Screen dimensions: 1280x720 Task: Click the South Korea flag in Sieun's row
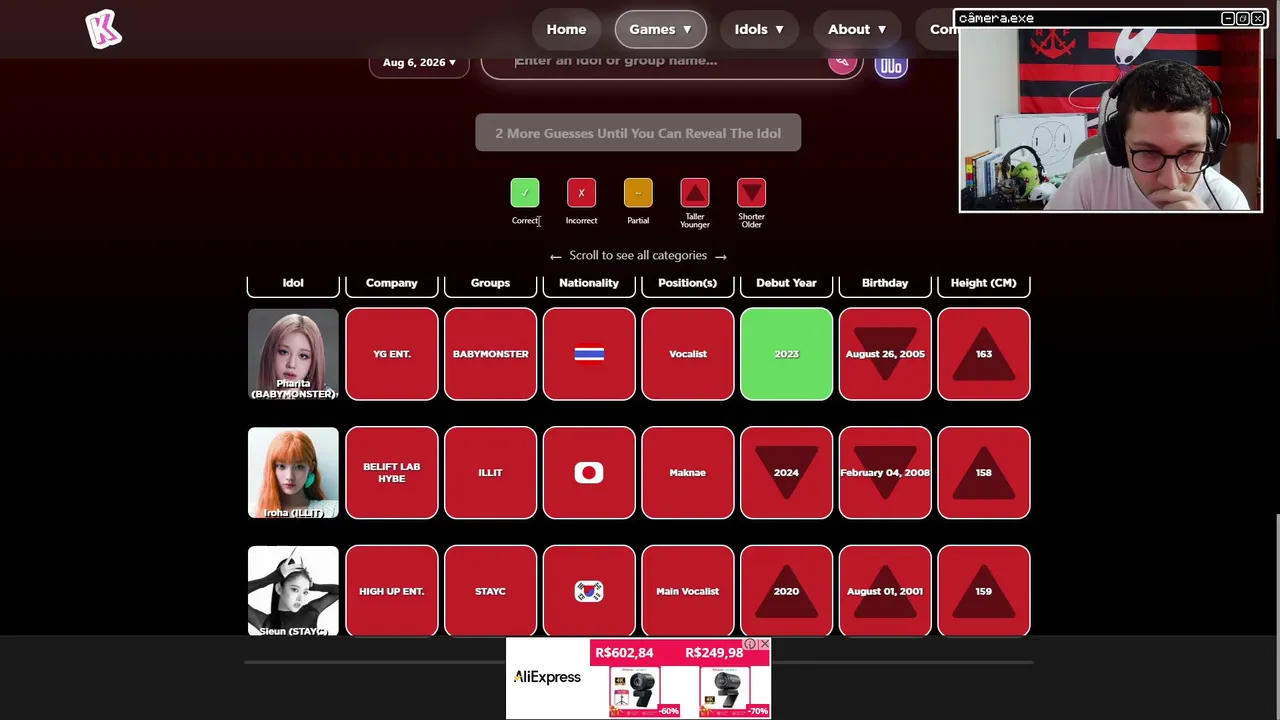tap(589, 591)
